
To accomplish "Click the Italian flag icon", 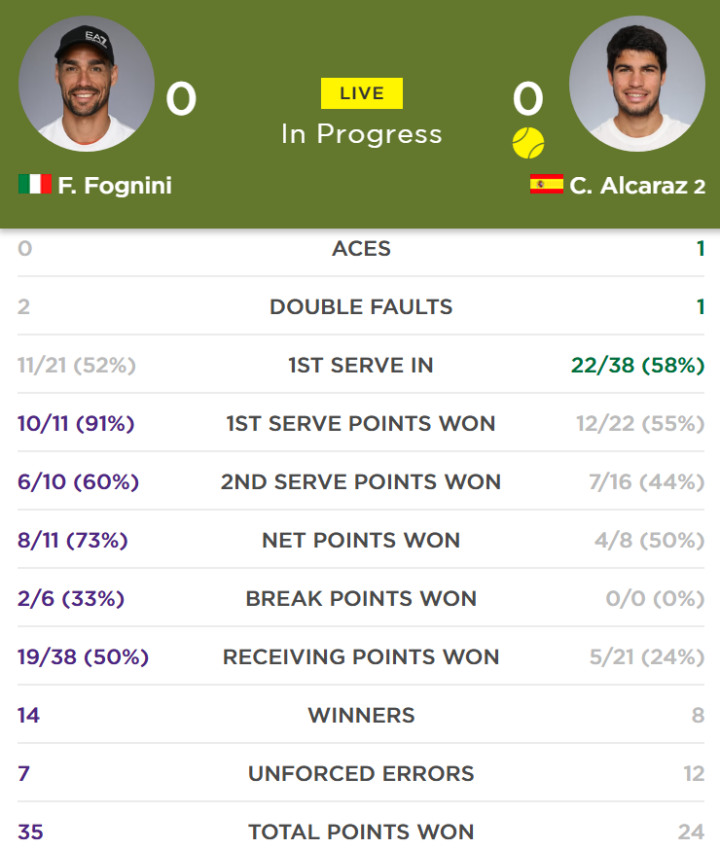I will coord(35,184).
